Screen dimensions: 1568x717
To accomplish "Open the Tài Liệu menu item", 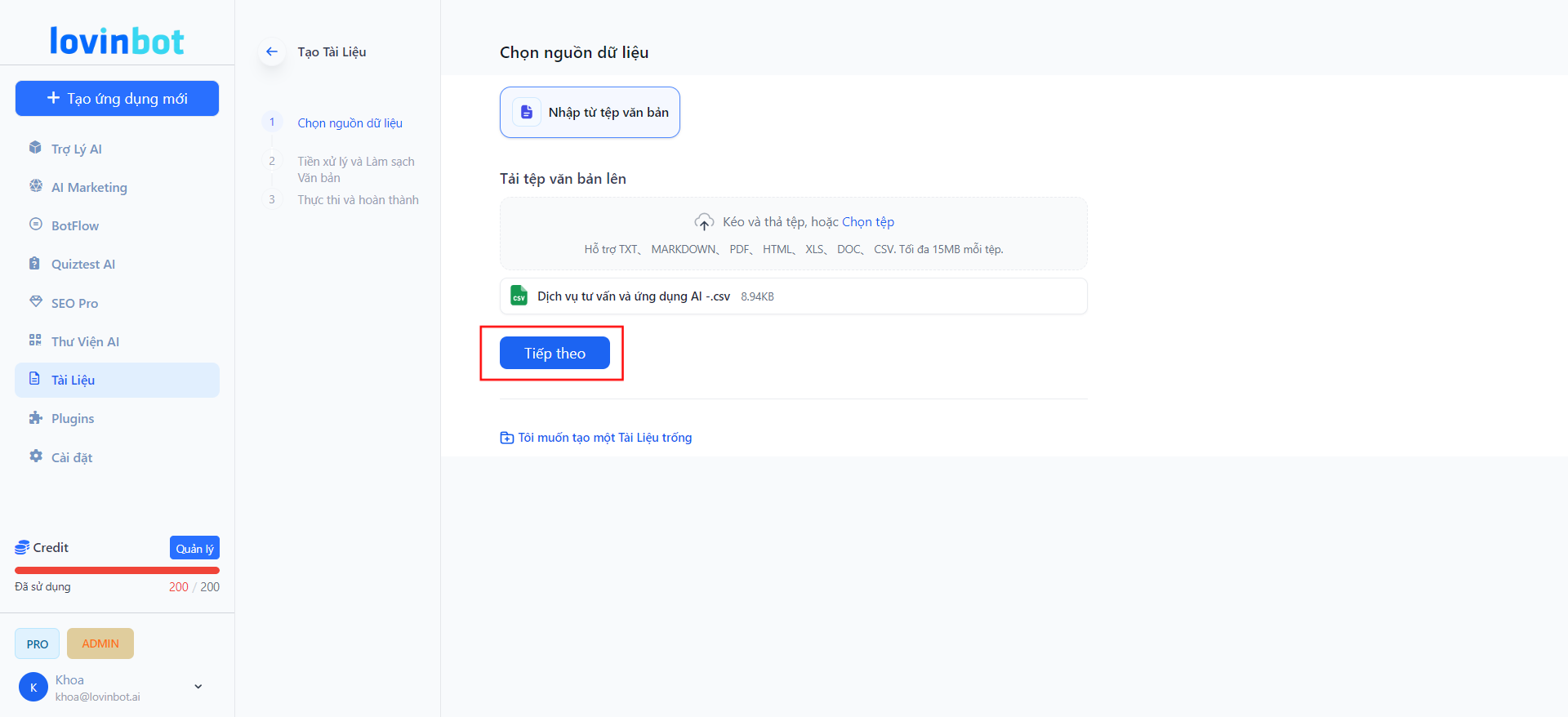I will (117, 380).
